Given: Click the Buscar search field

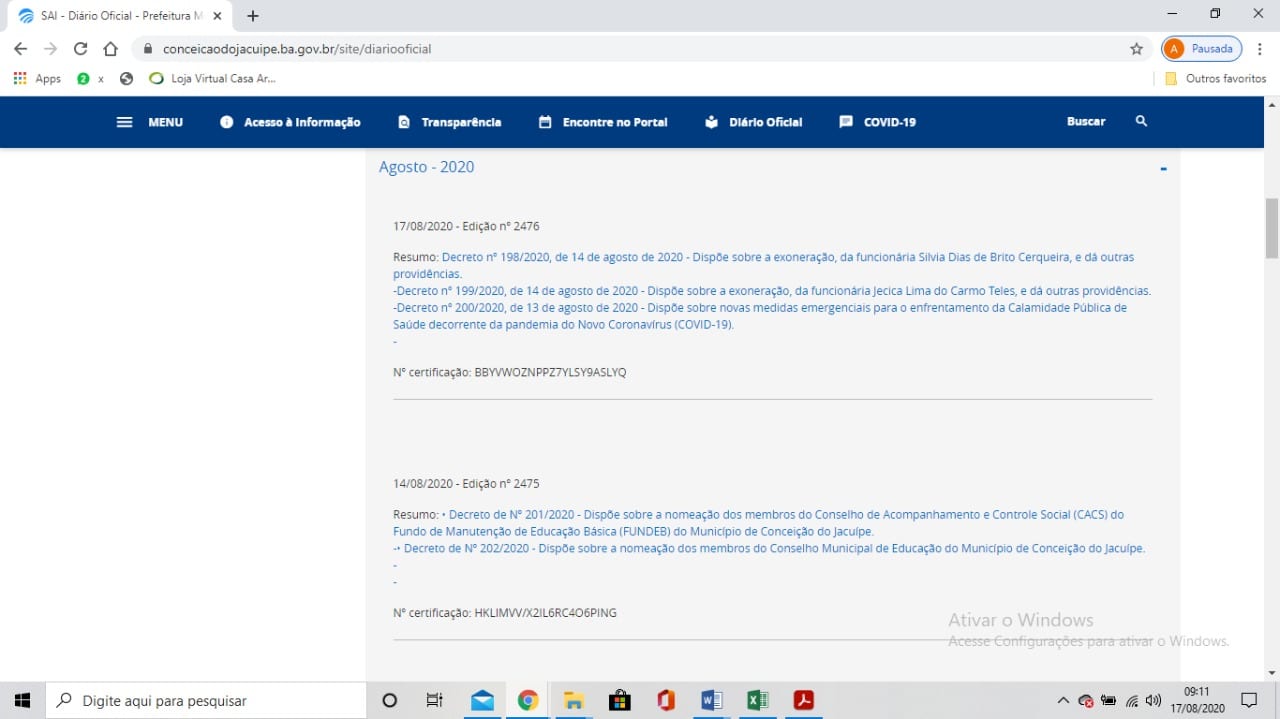Looking at the screenshot, I should point(1086,121).
